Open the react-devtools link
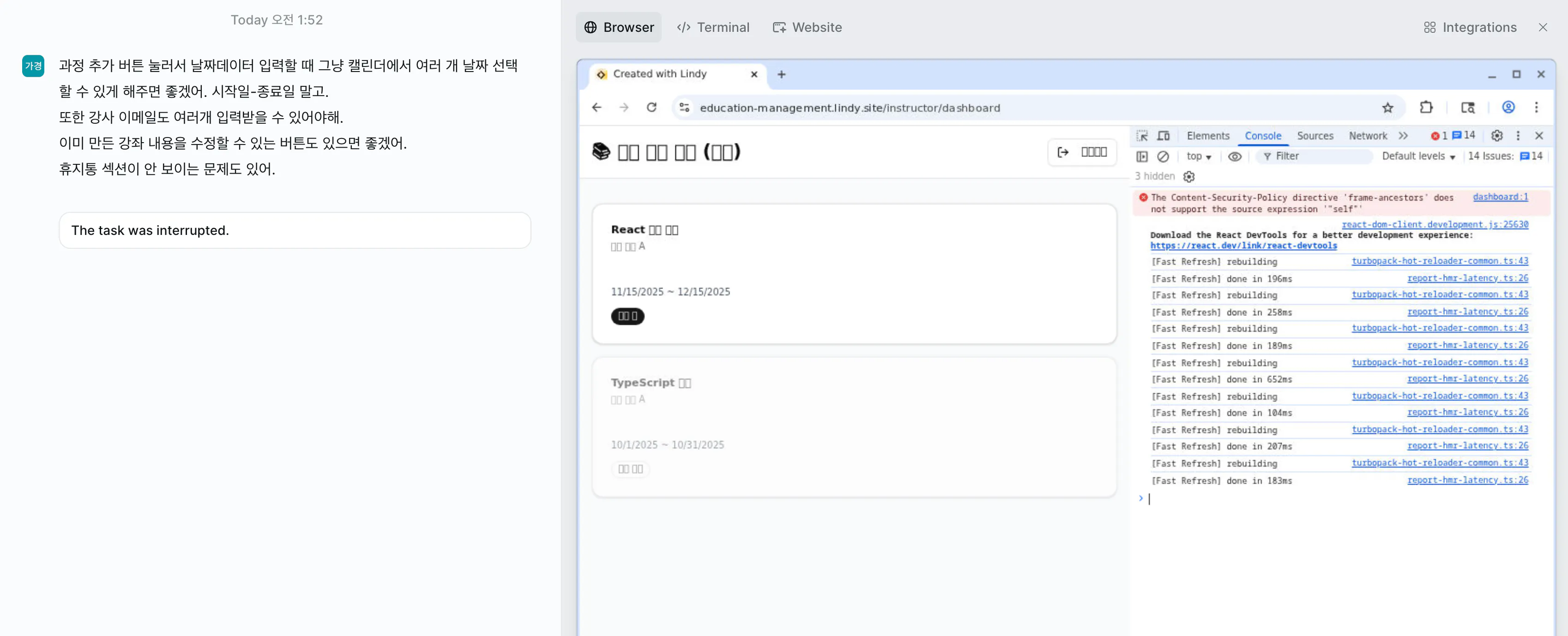The height and width of the screenshot is (636, 1568). (x=1243, y=246)
